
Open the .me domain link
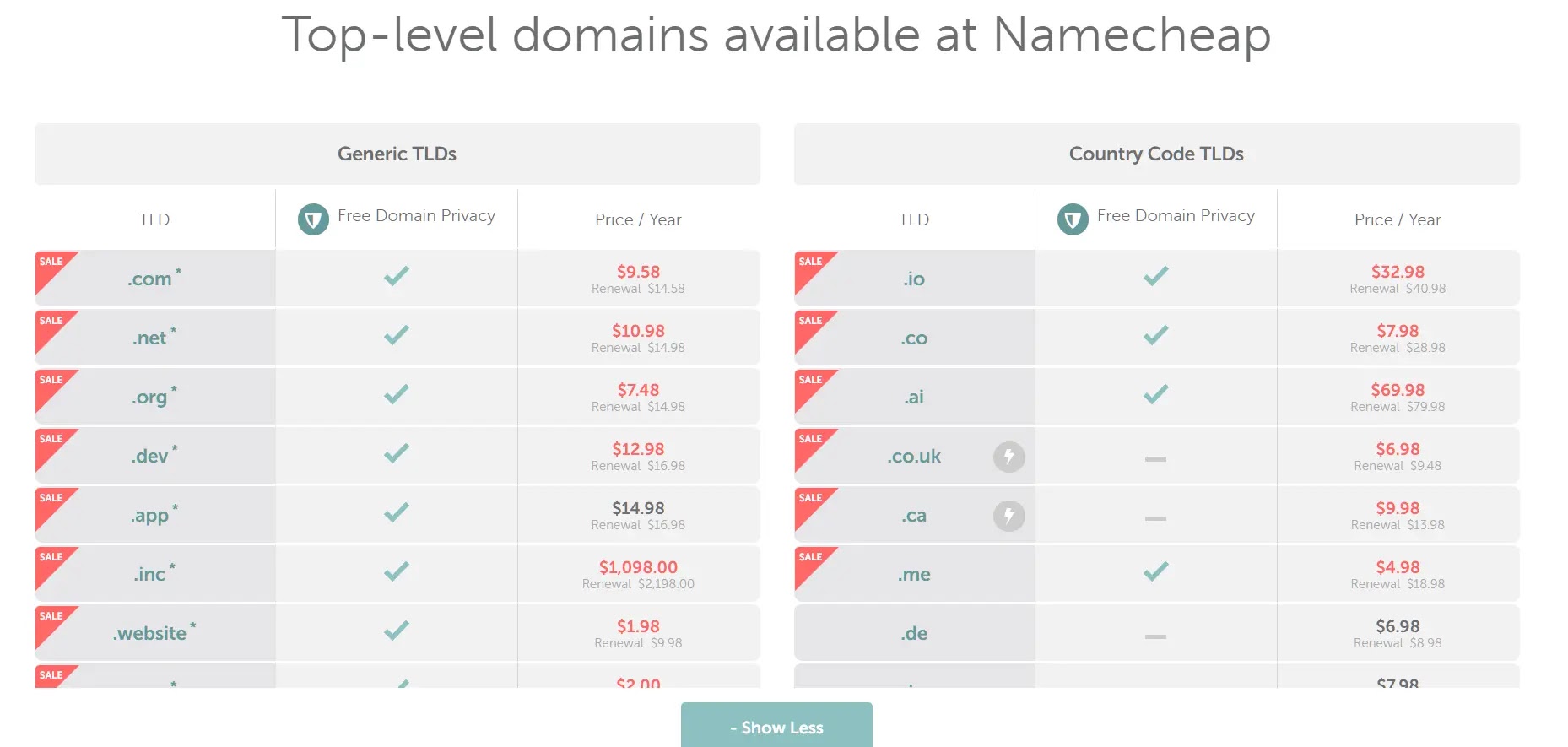click(914, 575)
